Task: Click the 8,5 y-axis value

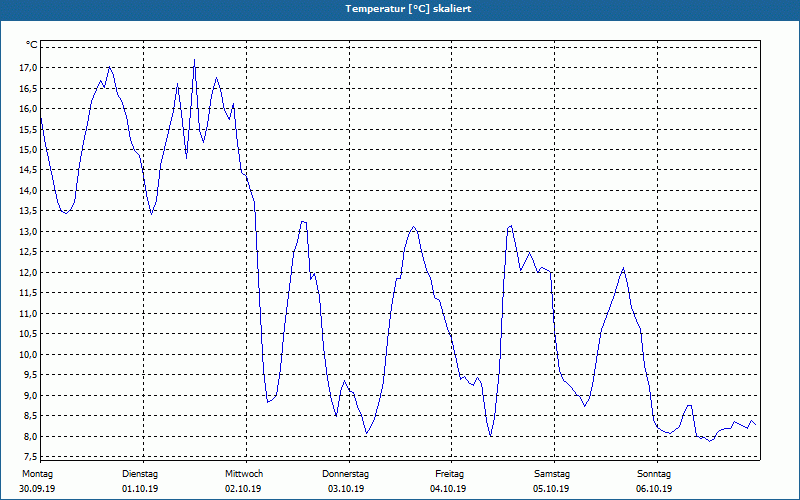Action: [x=30, y=416]
